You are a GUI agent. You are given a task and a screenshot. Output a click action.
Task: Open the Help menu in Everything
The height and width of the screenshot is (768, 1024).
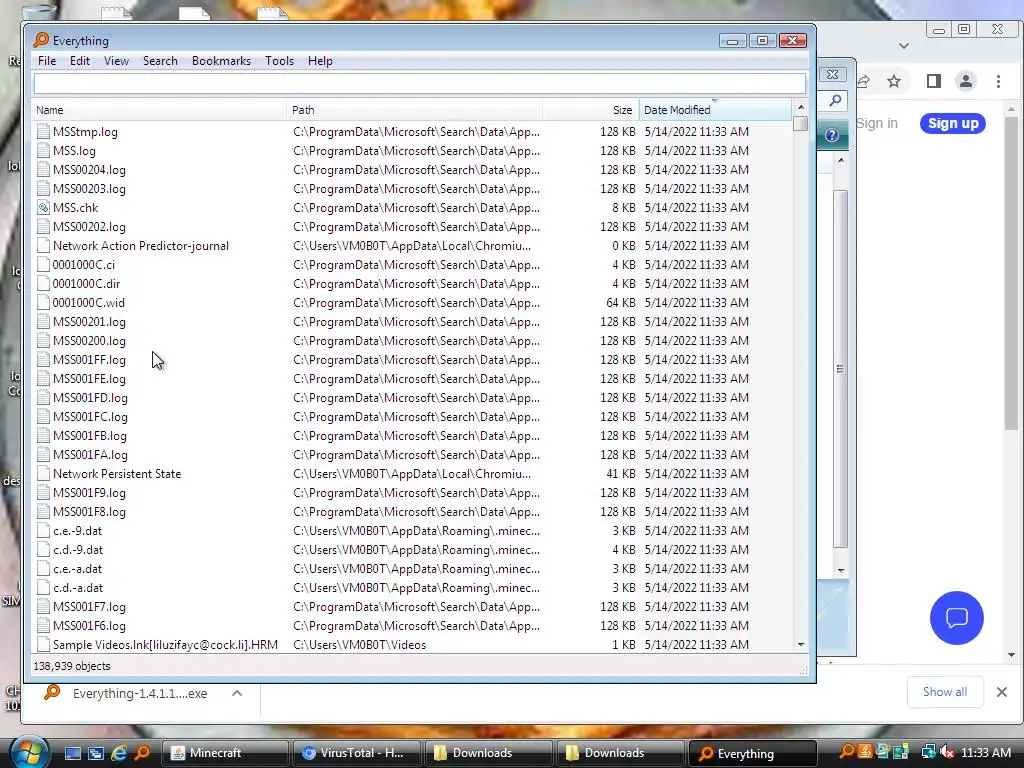(320, 61)
